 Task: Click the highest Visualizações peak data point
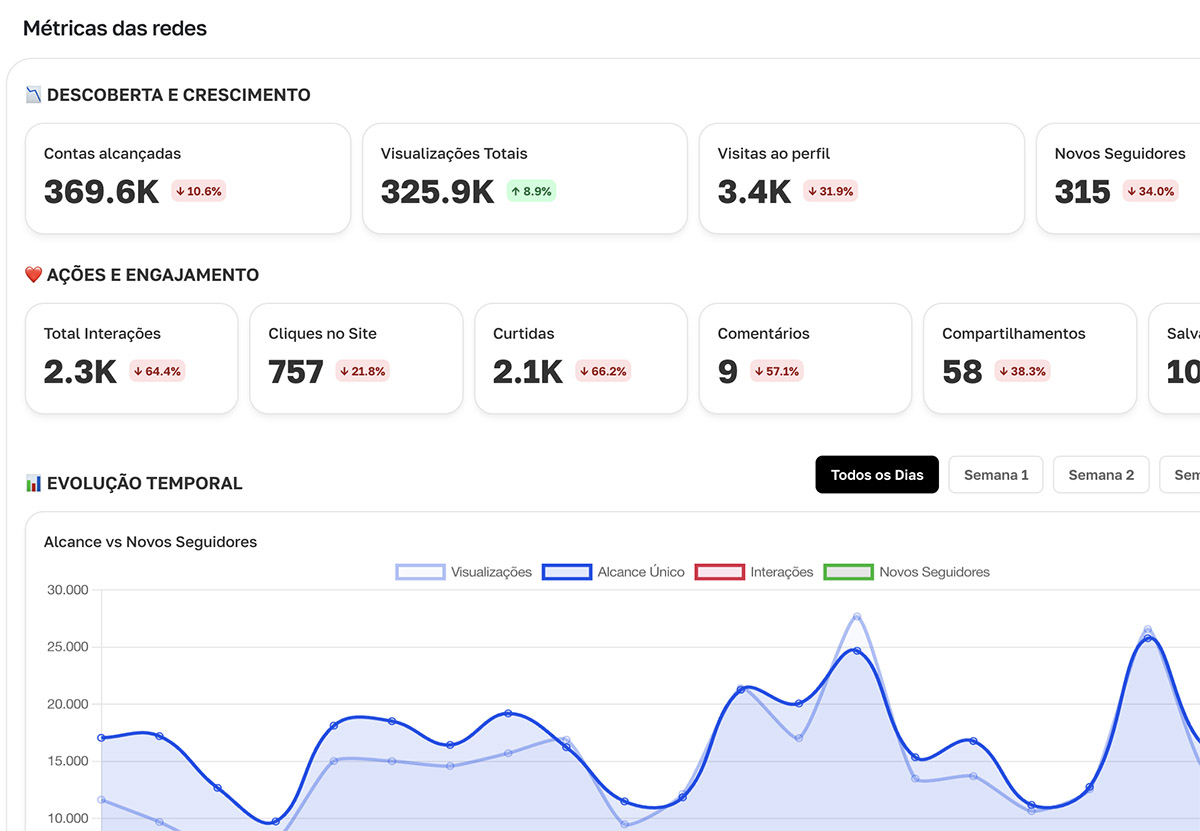click(x=857, y=617)
